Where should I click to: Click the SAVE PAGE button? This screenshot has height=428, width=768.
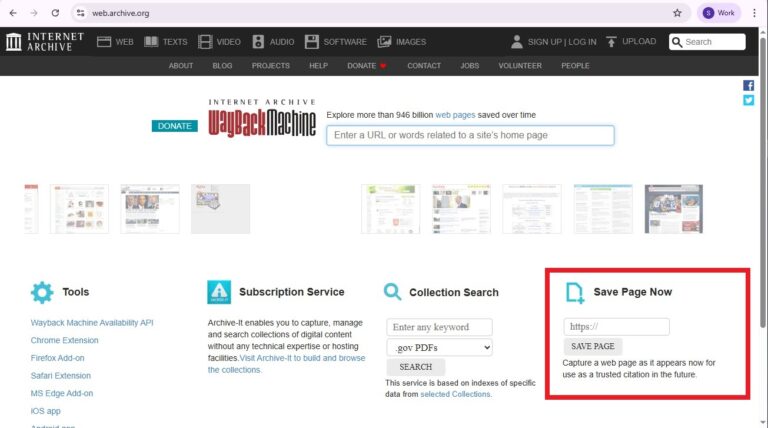click(x=593, y=346)
